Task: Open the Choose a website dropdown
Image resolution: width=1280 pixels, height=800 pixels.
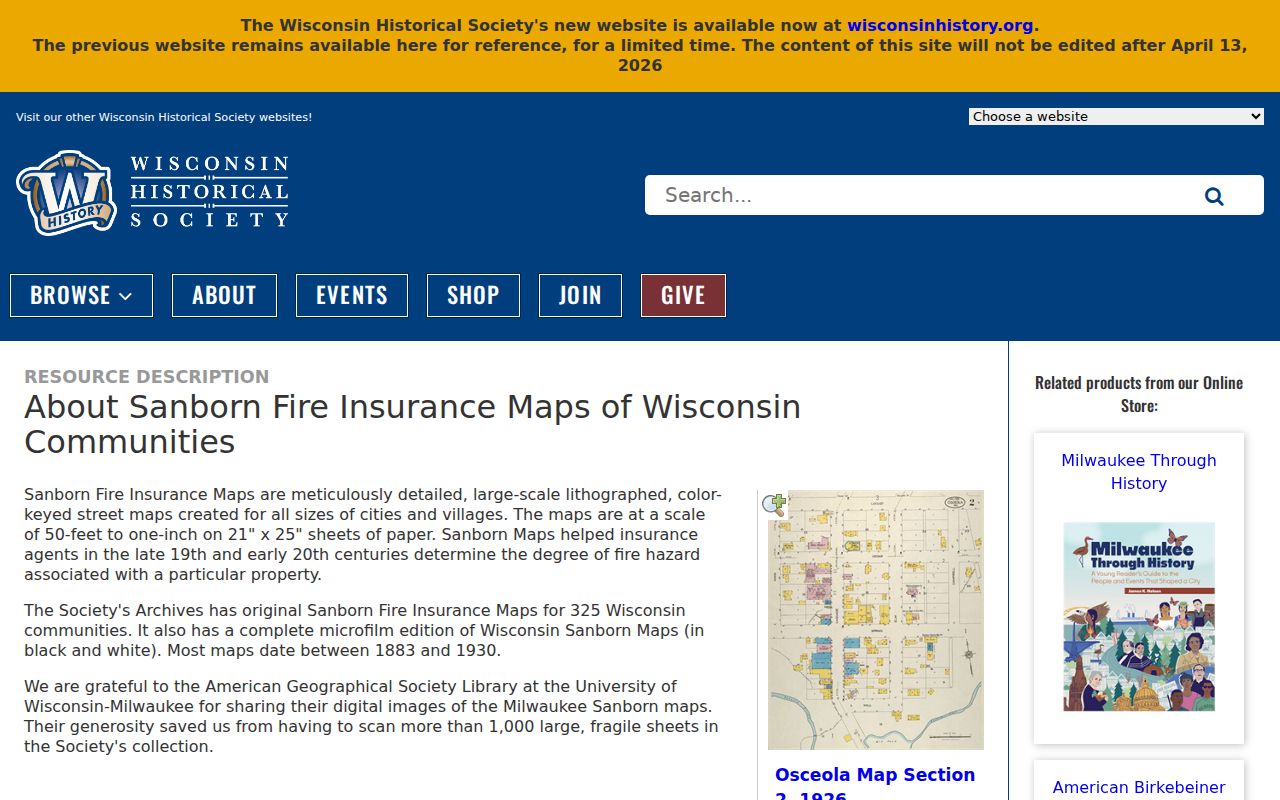Action: [x=1116, y=116]
